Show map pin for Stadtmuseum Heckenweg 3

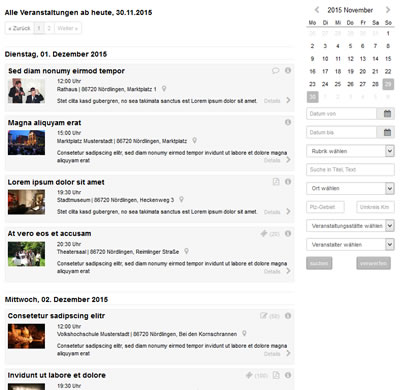[x=181, y=199]
